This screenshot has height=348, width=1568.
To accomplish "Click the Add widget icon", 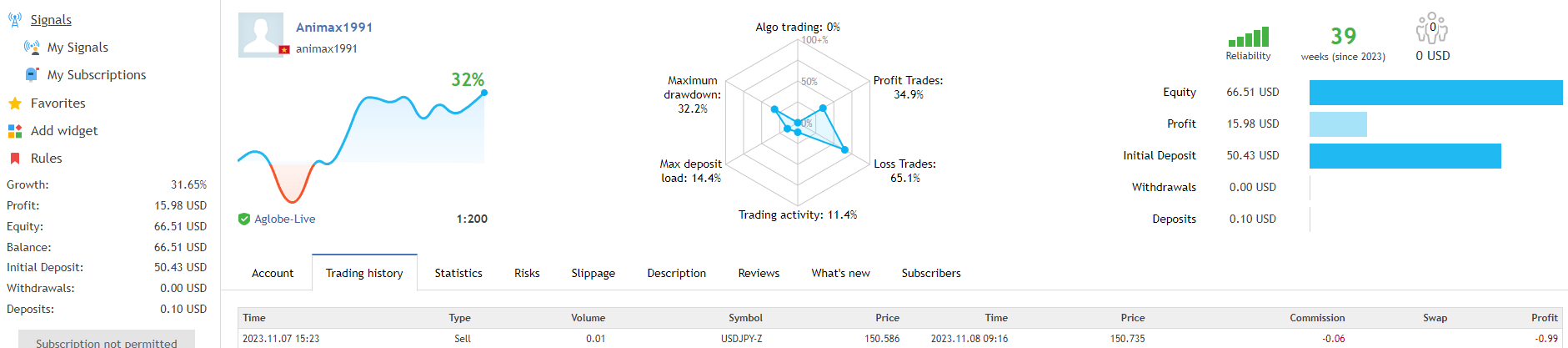I will [14, 131].
